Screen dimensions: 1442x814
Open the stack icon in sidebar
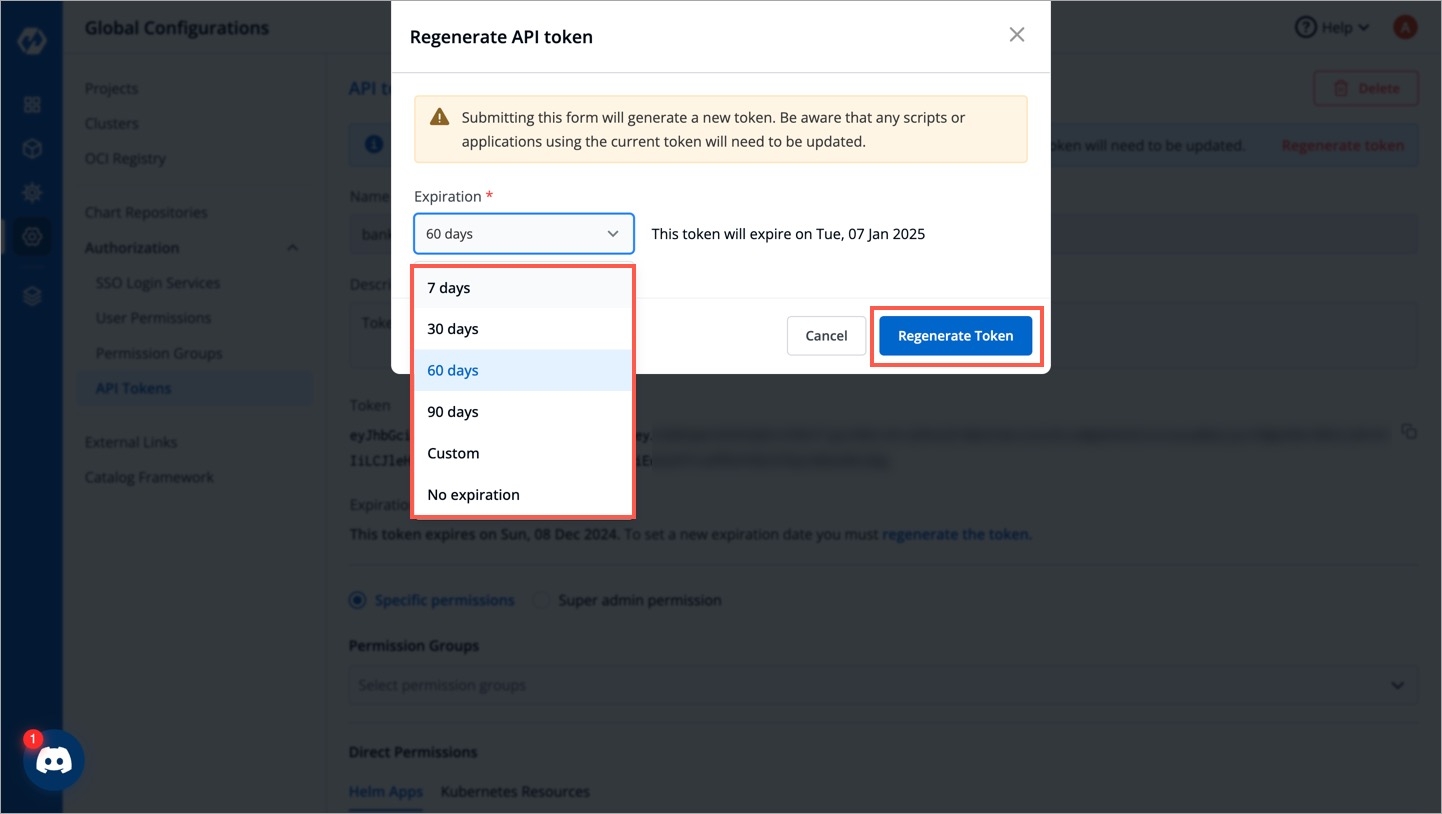pyautogui.click(x=32, y=296)
